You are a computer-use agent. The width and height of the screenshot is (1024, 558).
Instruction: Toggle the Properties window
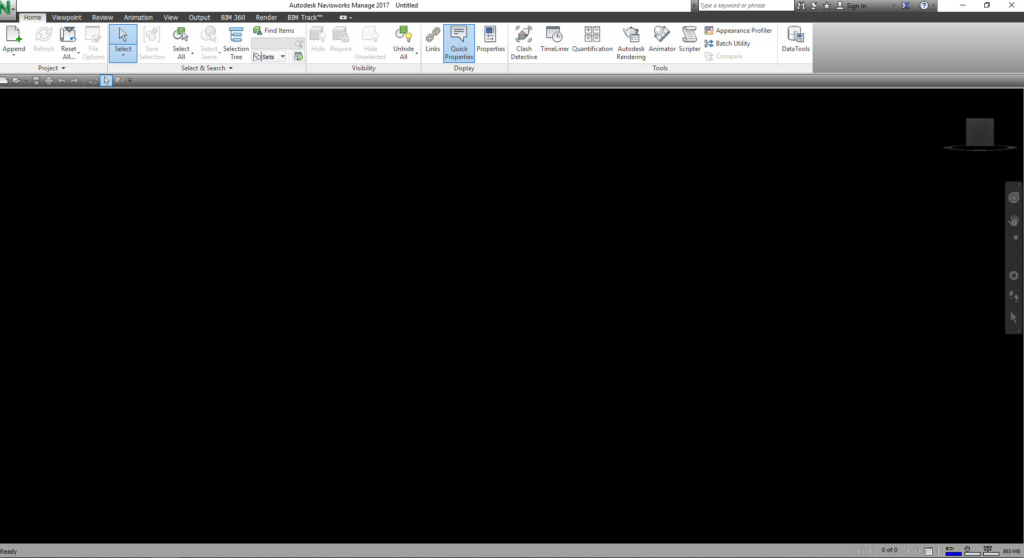coord(490,36)
